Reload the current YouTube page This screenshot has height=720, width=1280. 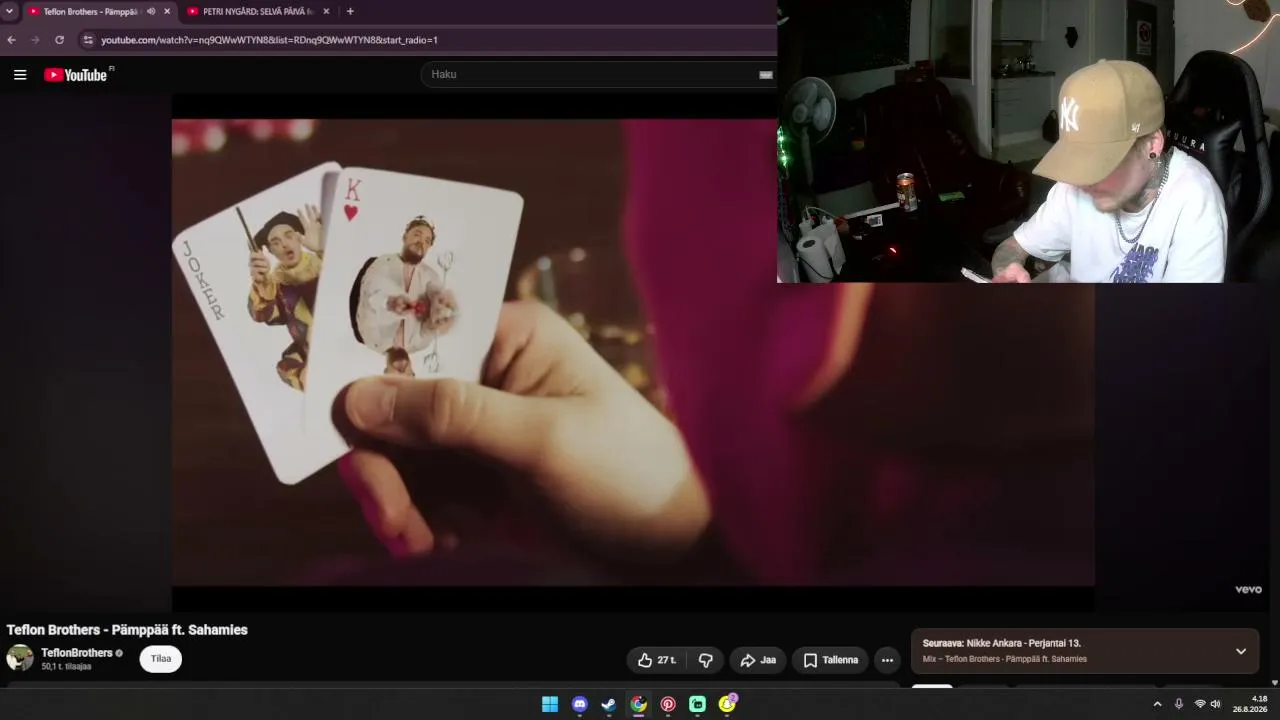(59, 40)
